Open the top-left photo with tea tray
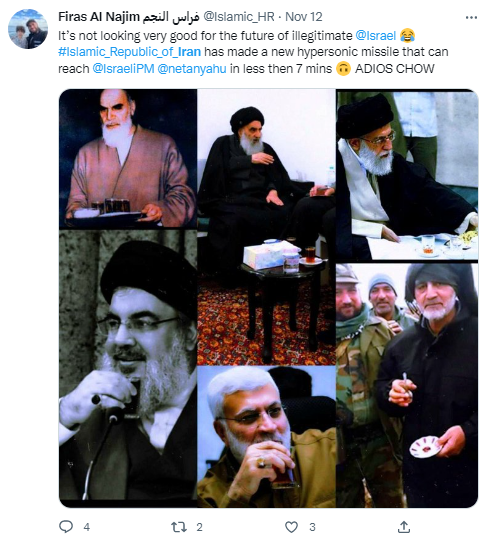 click(x=128, y=159)
